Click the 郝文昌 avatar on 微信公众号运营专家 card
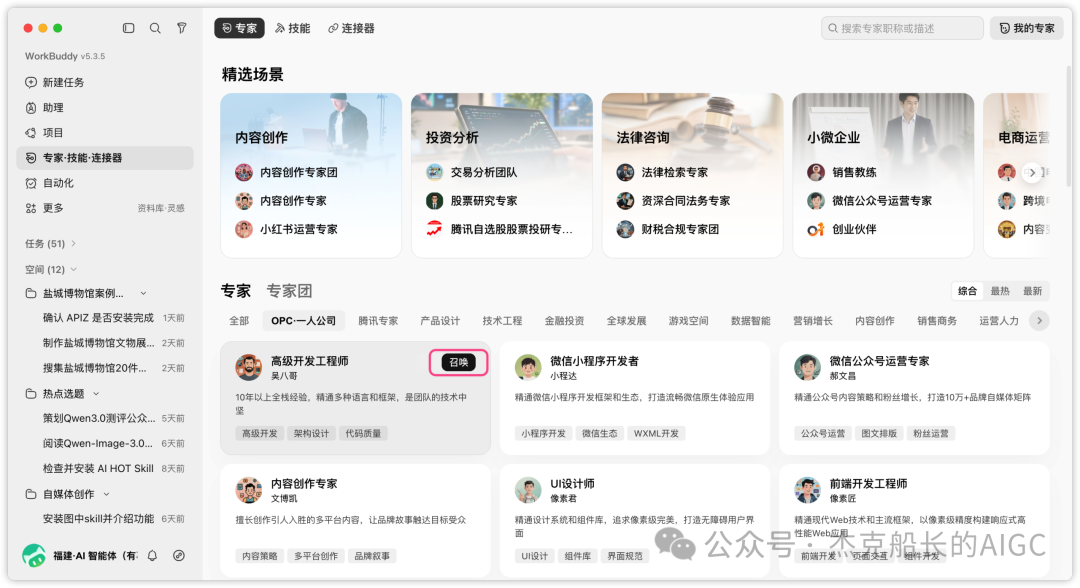The width and height of the screenshot is (1080, 588). (807, 368)
